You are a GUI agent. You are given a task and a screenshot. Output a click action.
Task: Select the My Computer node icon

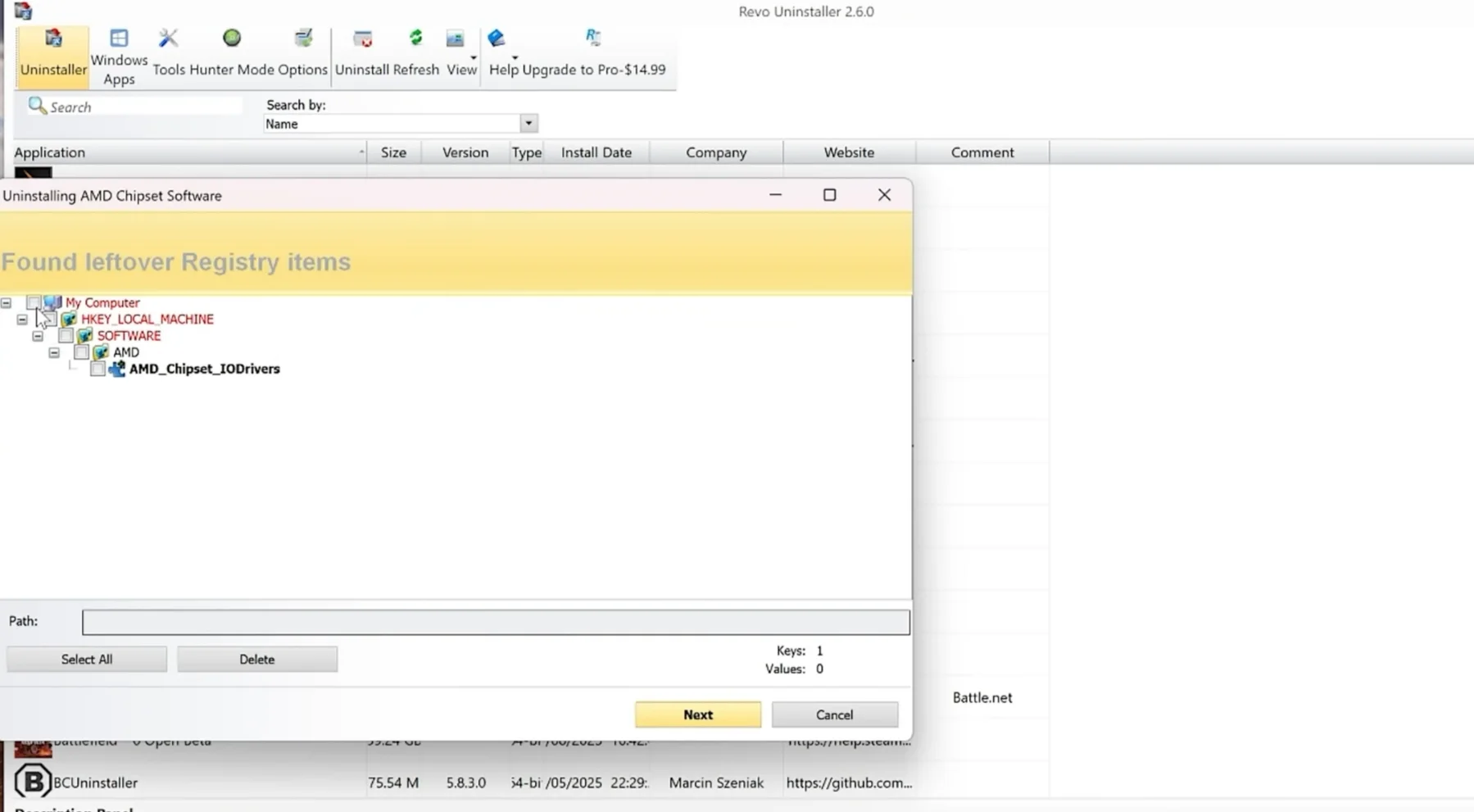pos(52,302)
